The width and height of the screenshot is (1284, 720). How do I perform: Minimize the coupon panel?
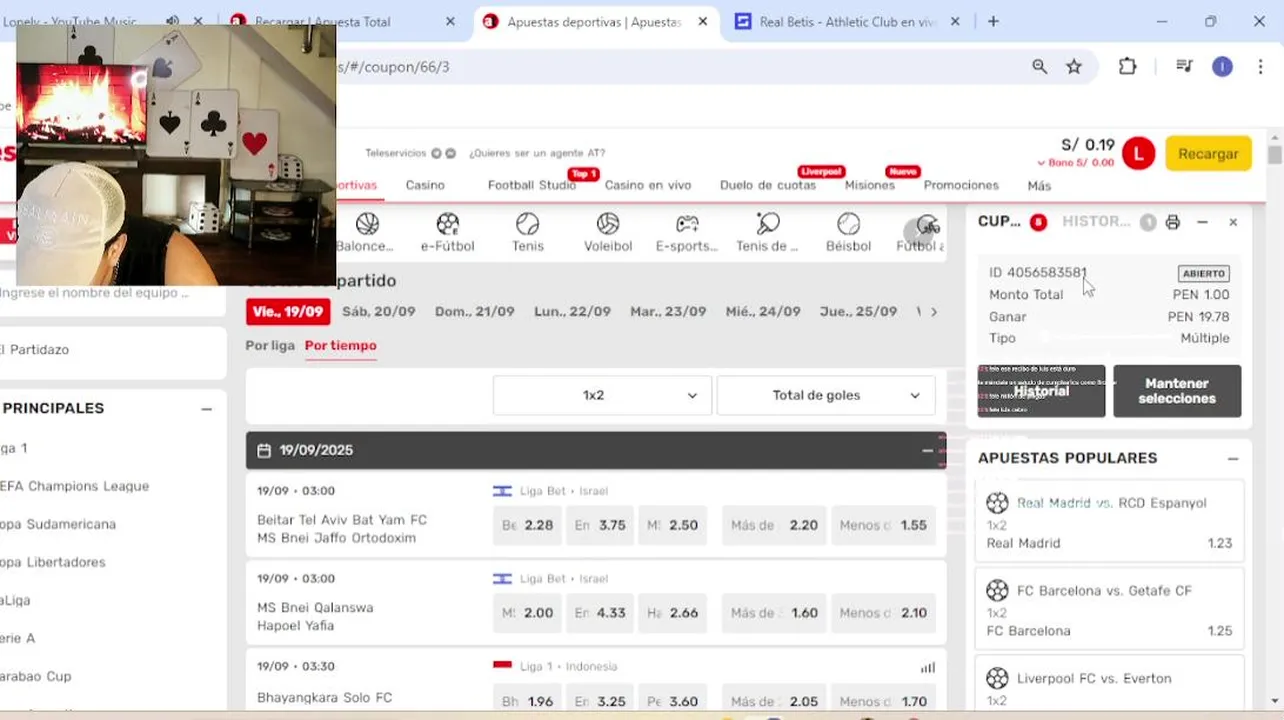tap(1203, 222)
